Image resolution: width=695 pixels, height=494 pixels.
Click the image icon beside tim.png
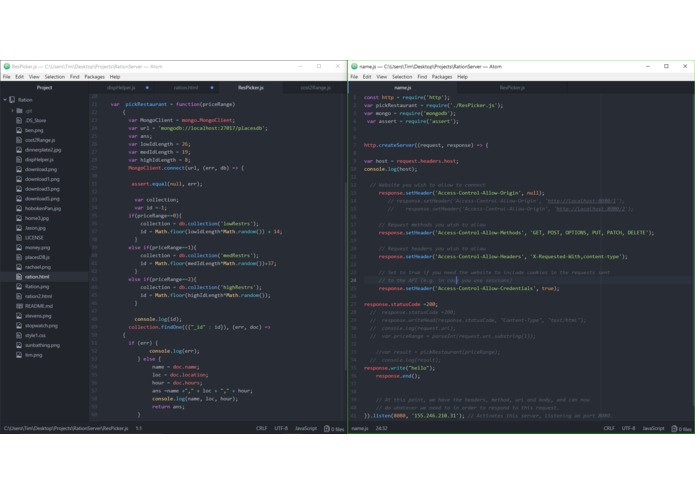pos(19,355)
